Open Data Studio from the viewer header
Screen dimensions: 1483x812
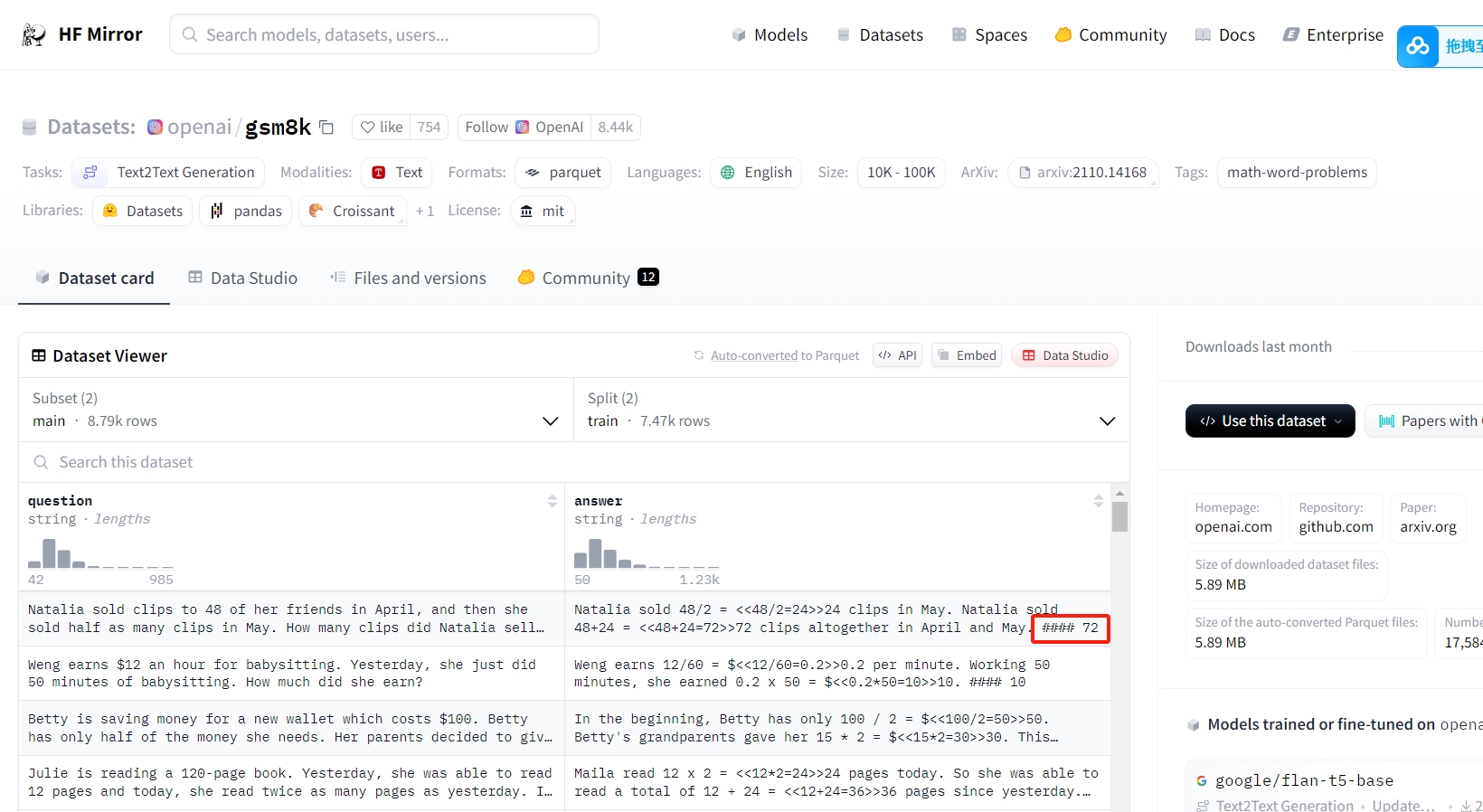(1065, 355)
